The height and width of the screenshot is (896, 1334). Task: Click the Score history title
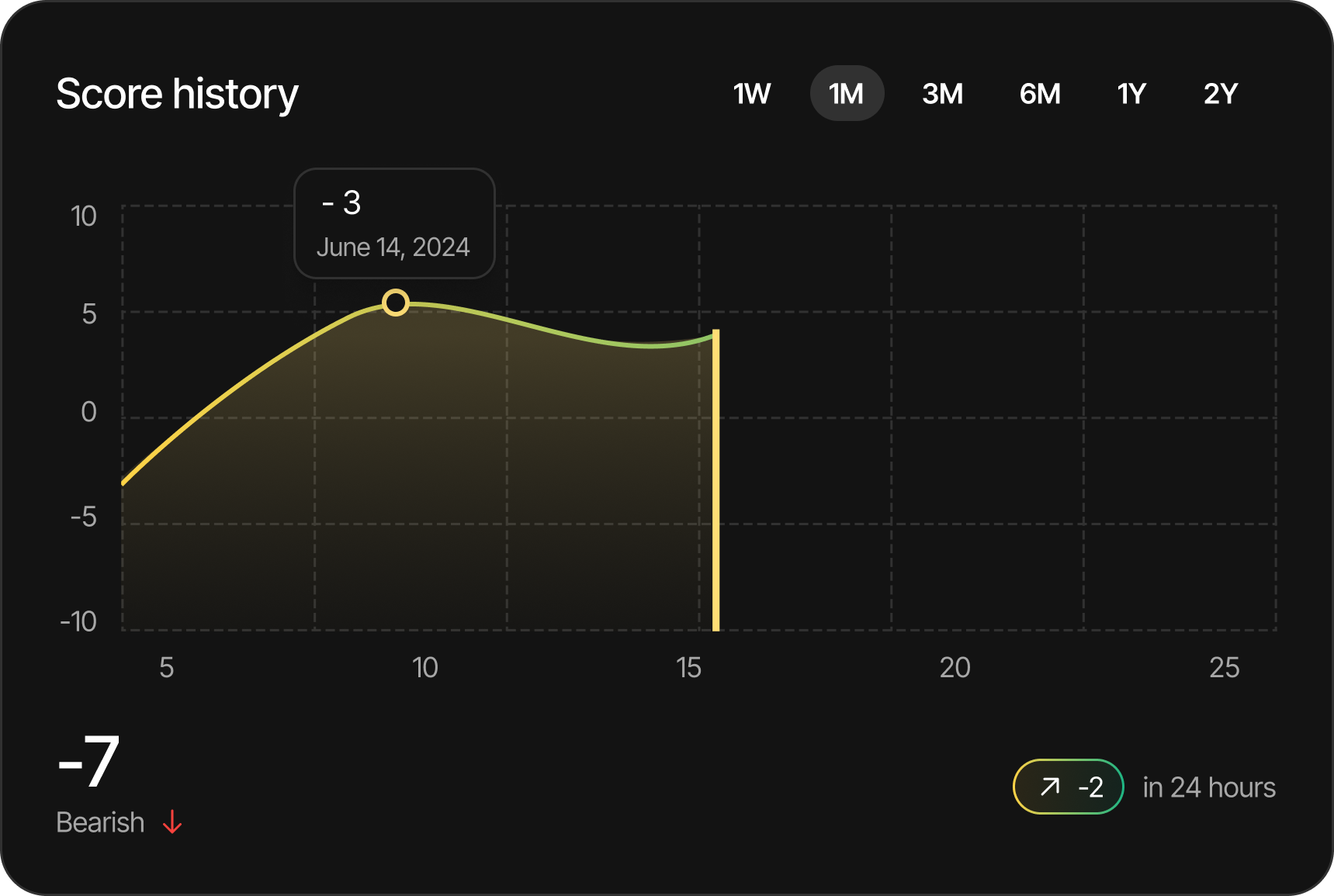178,93
